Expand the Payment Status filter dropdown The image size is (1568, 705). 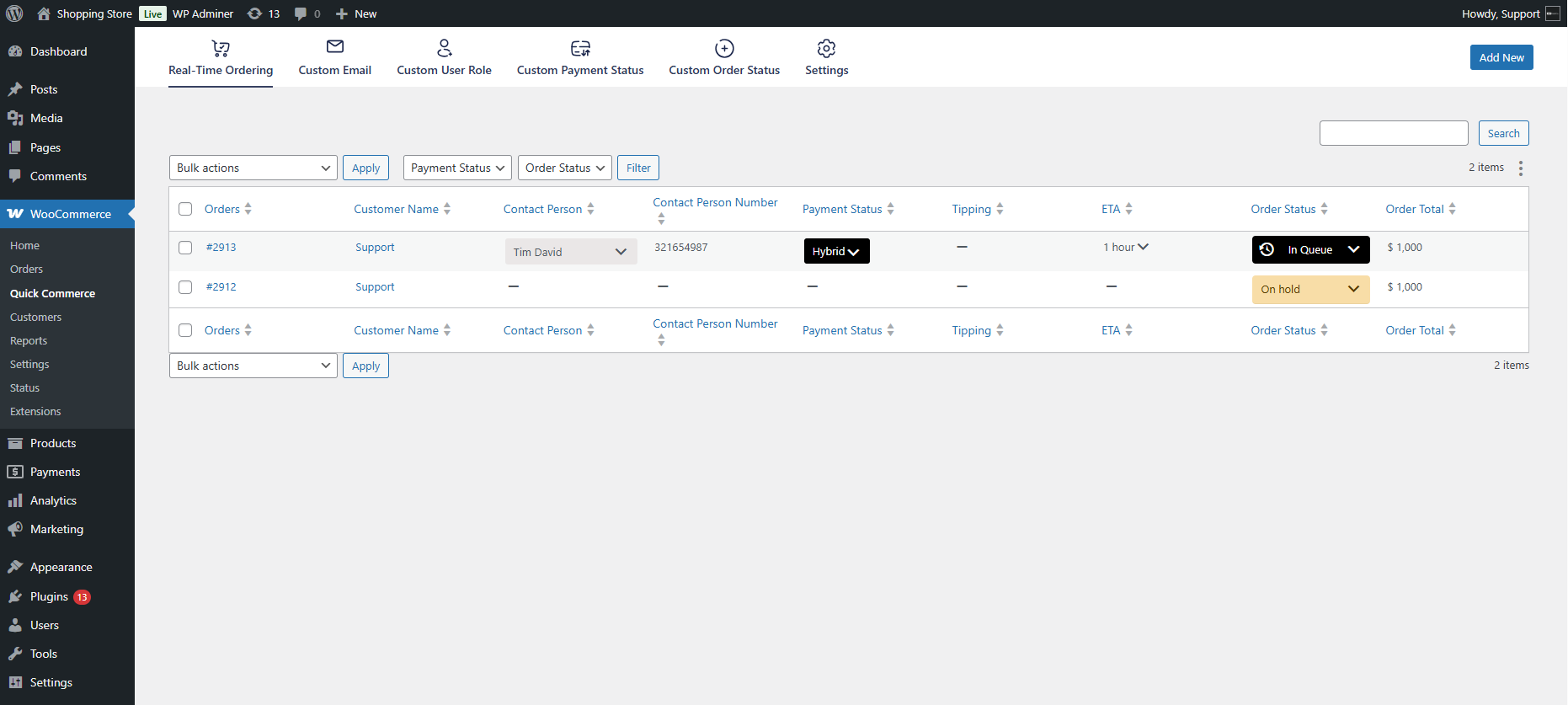[457, 168]
